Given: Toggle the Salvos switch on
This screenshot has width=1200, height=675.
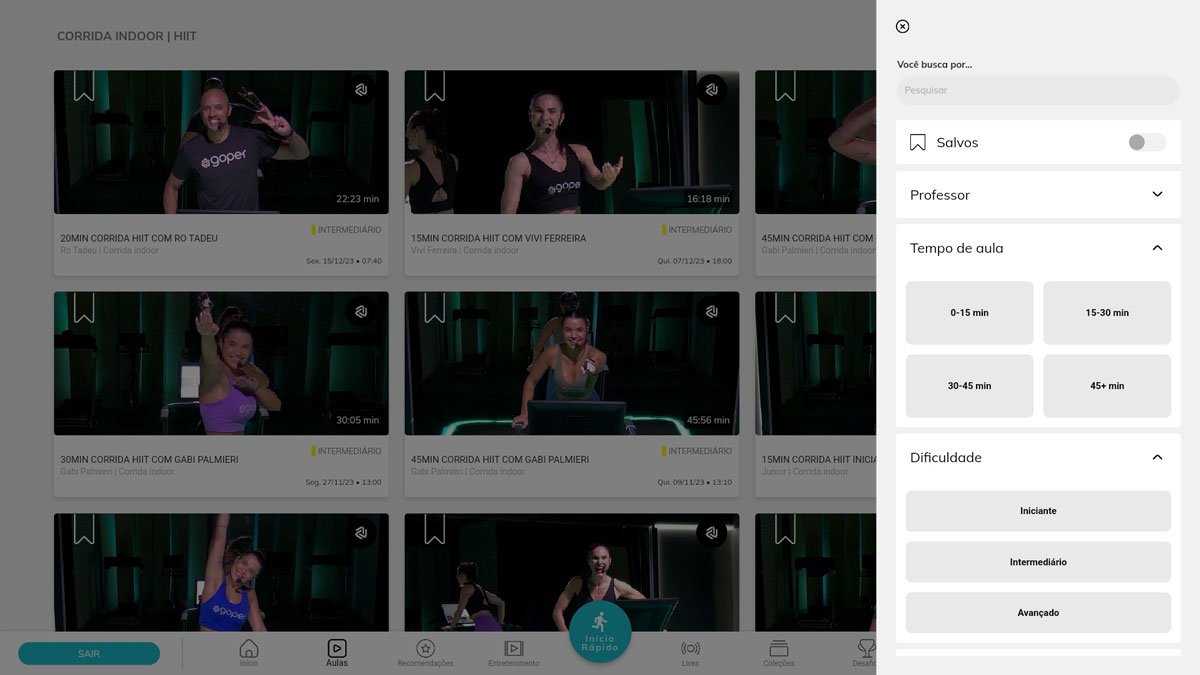Looking at the screenshot, I should coord(1146,142).
